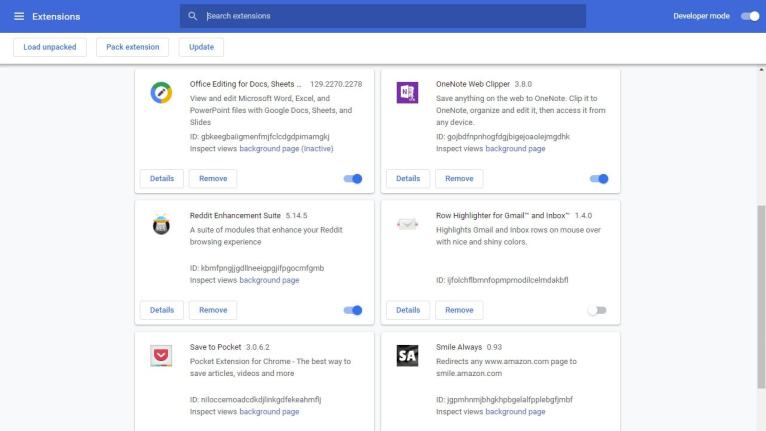Click Pack extension button
The width and height of the screenshot is (766, 431).
point(132,47)
